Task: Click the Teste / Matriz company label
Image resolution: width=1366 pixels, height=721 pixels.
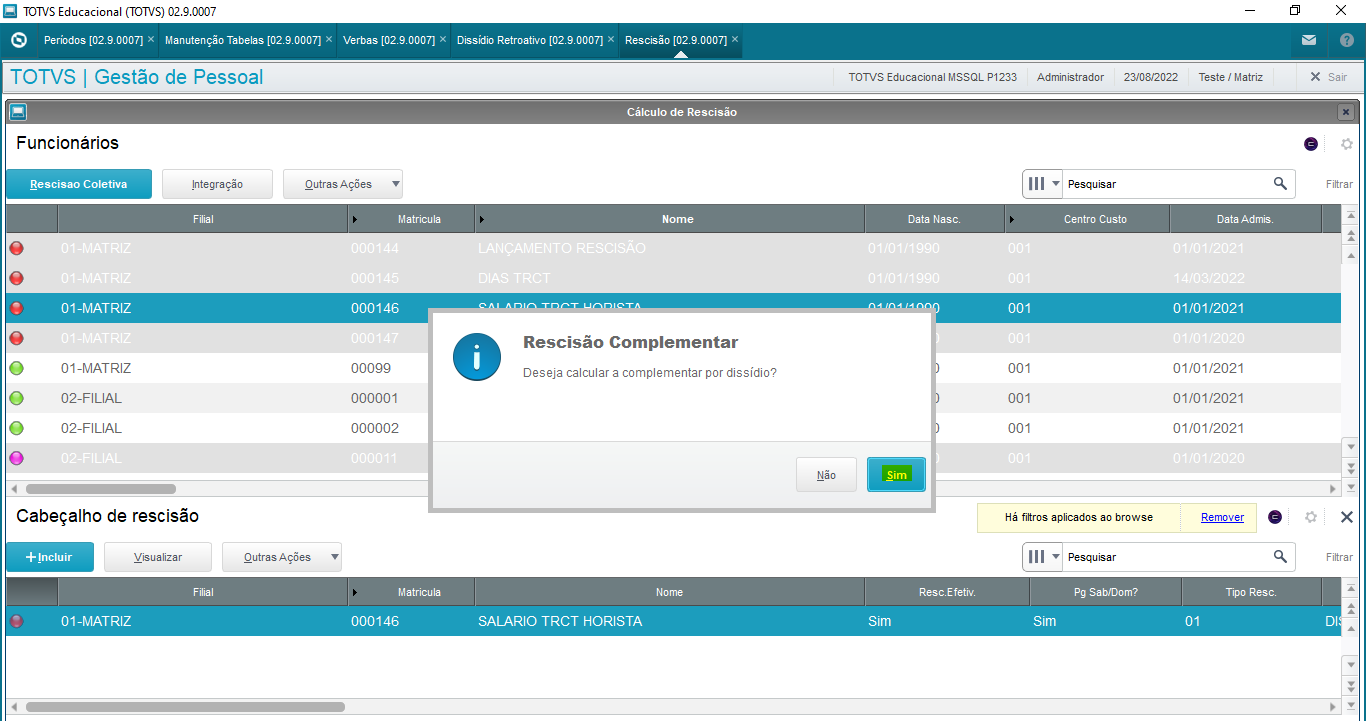Action: 1231,77
